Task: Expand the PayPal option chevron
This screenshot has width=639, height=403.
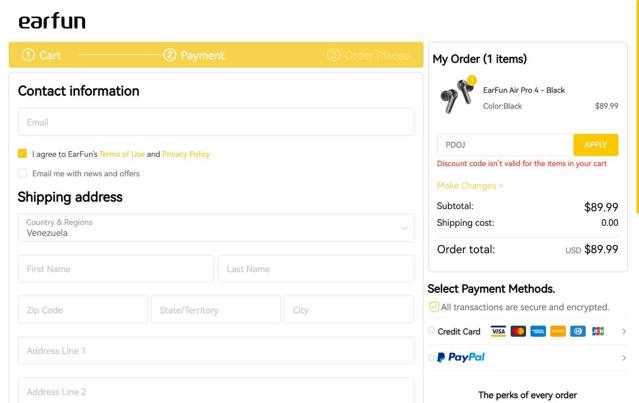Action: point(624,358)
